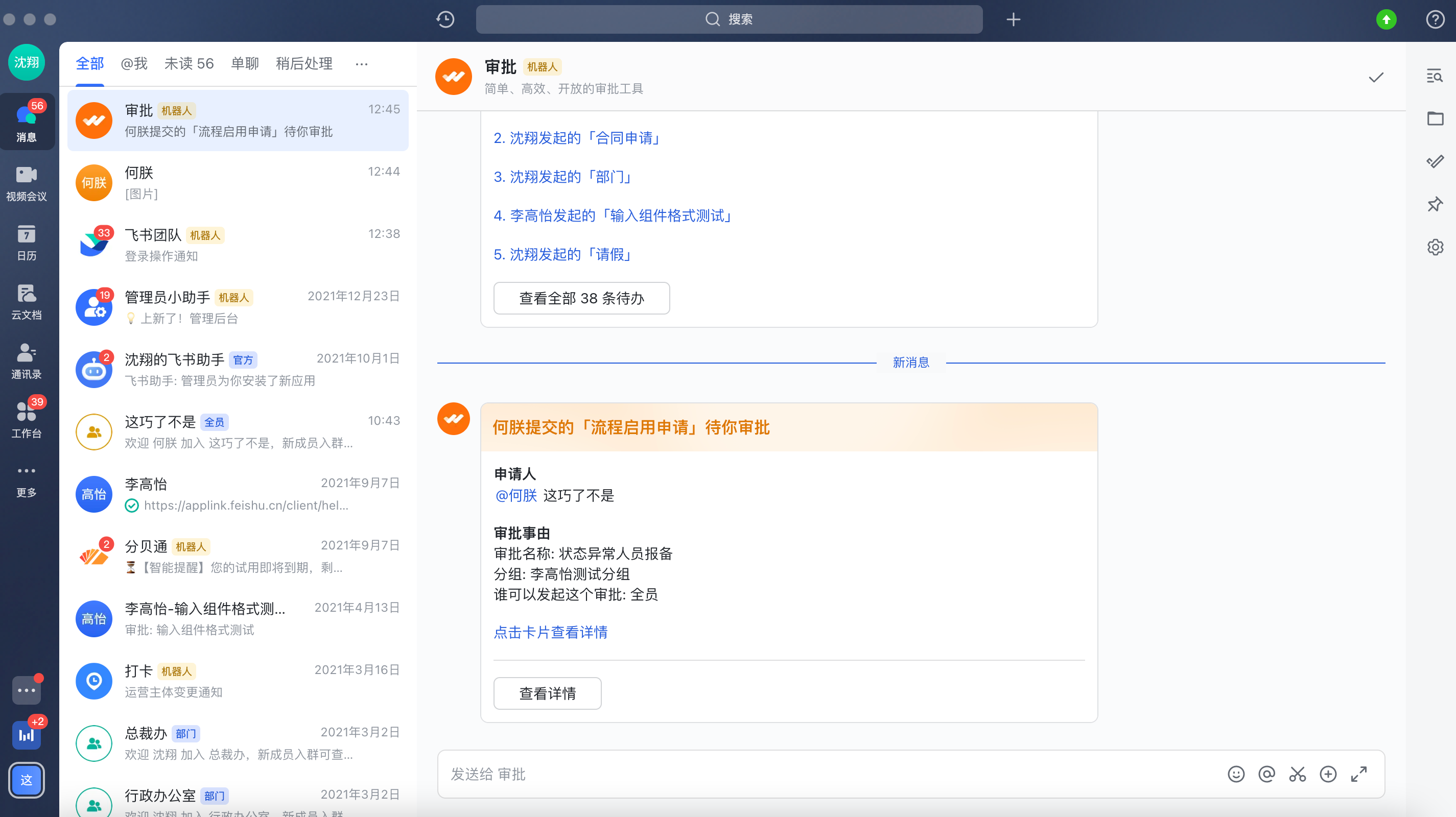1456x817 pixels.
Task: Open the Calendar (日历) sidebar icon
Action: [x=27, y=243]
